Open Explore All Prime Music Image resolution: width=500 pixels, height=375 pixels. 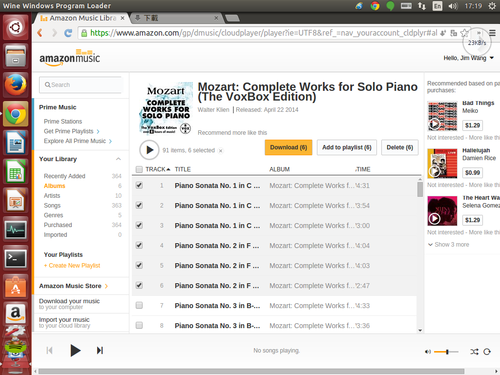[78, 141]
